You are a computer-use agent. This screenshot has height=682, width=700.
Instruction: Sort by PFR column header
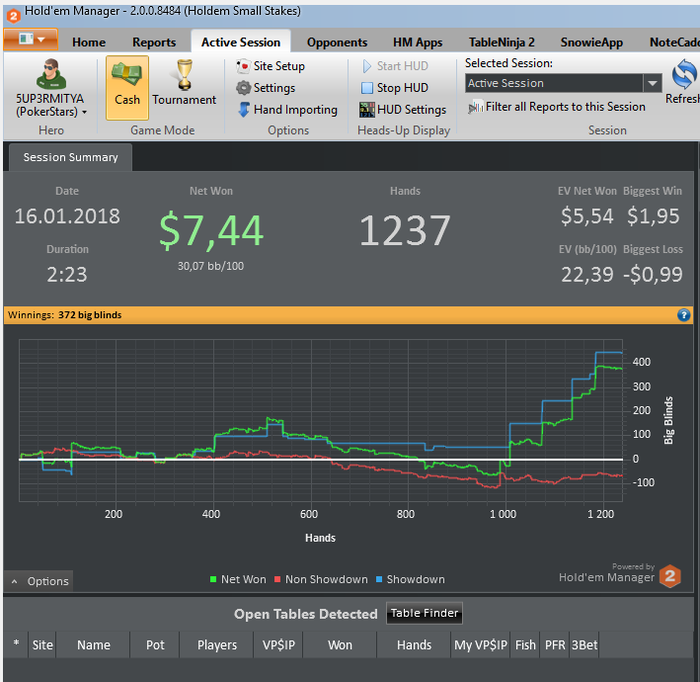pos(555,645)
